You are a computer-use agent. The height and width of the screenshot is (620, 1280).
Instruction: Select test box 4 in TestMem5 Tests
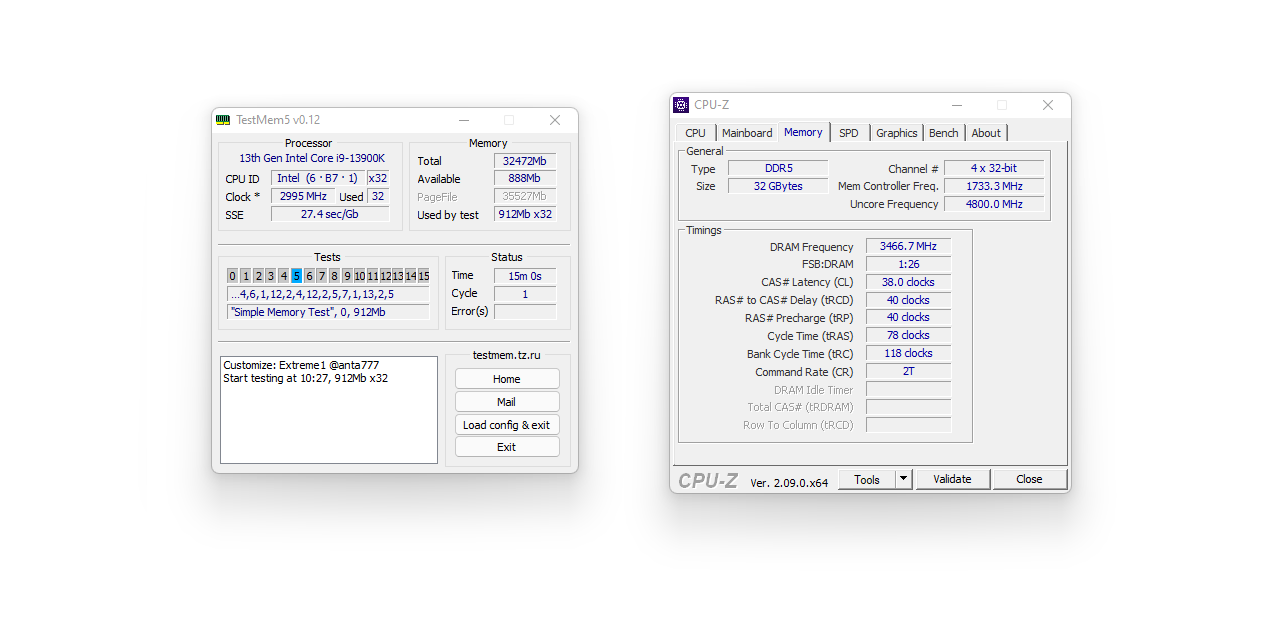[284, 276]
